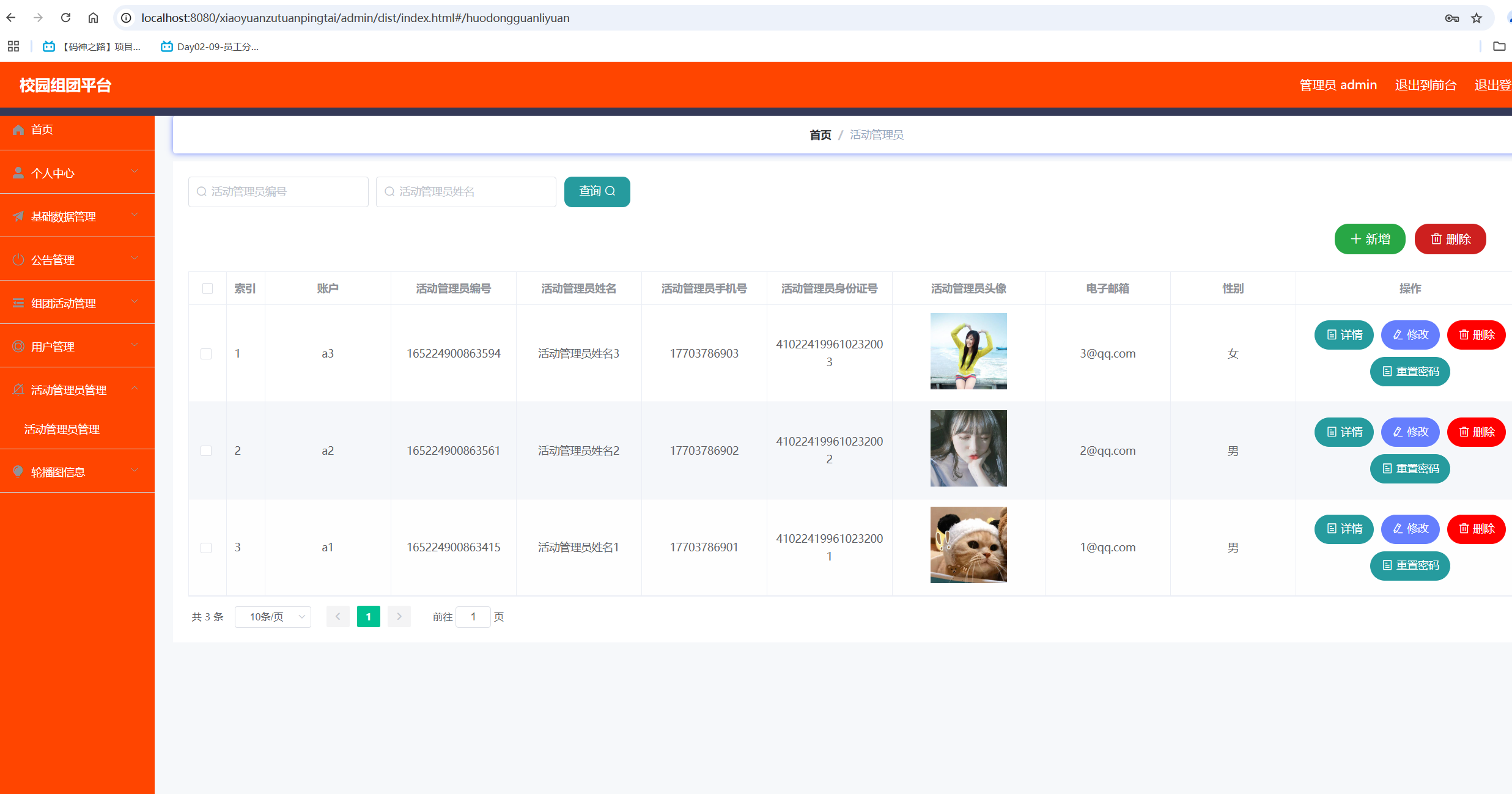Check the row for account a1
Screen dimensions: 1512x794
tap(207, 548)
